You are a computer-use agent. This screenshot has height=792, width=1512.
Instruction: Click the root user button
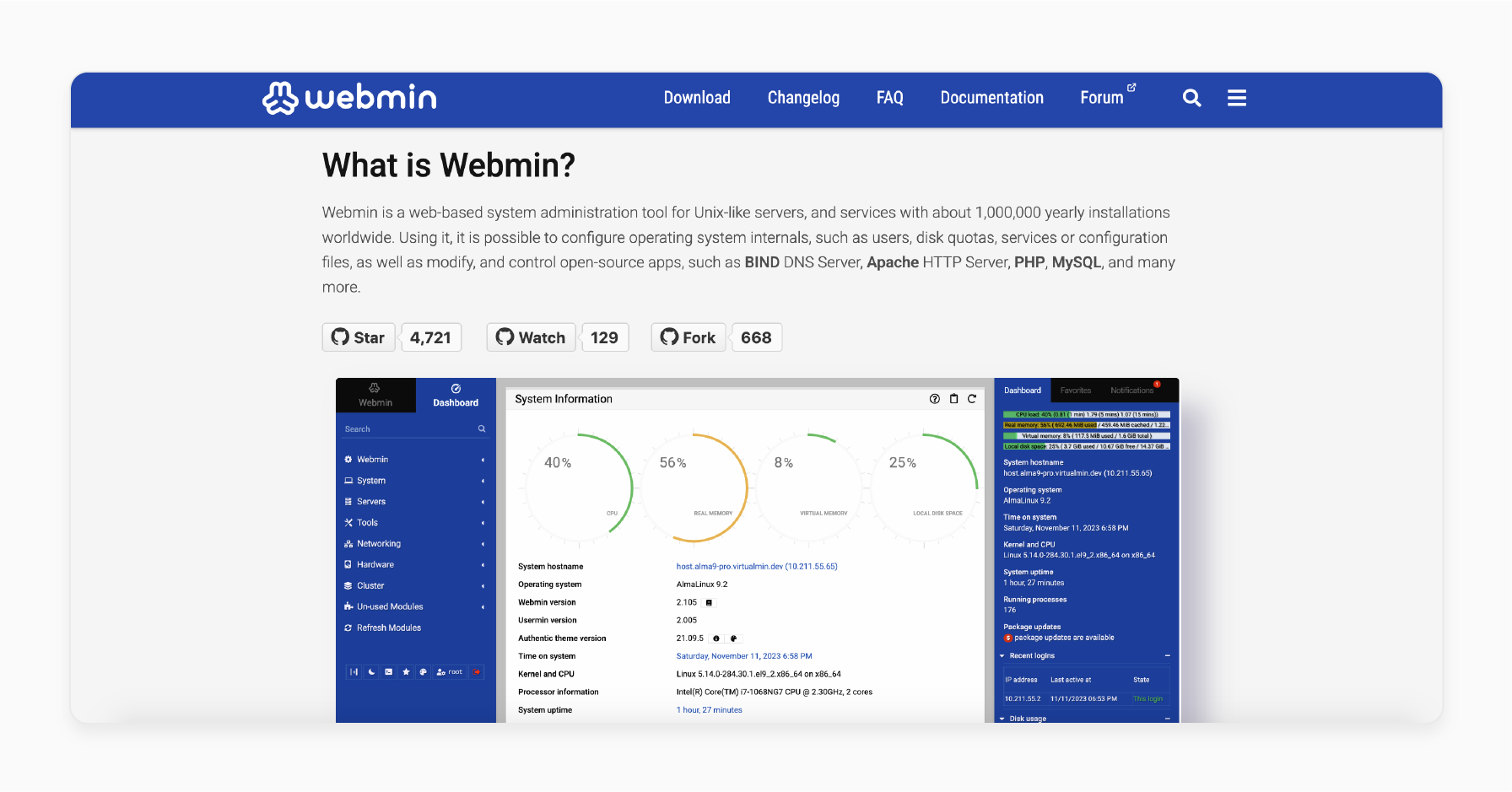click(x=450, y=672)
